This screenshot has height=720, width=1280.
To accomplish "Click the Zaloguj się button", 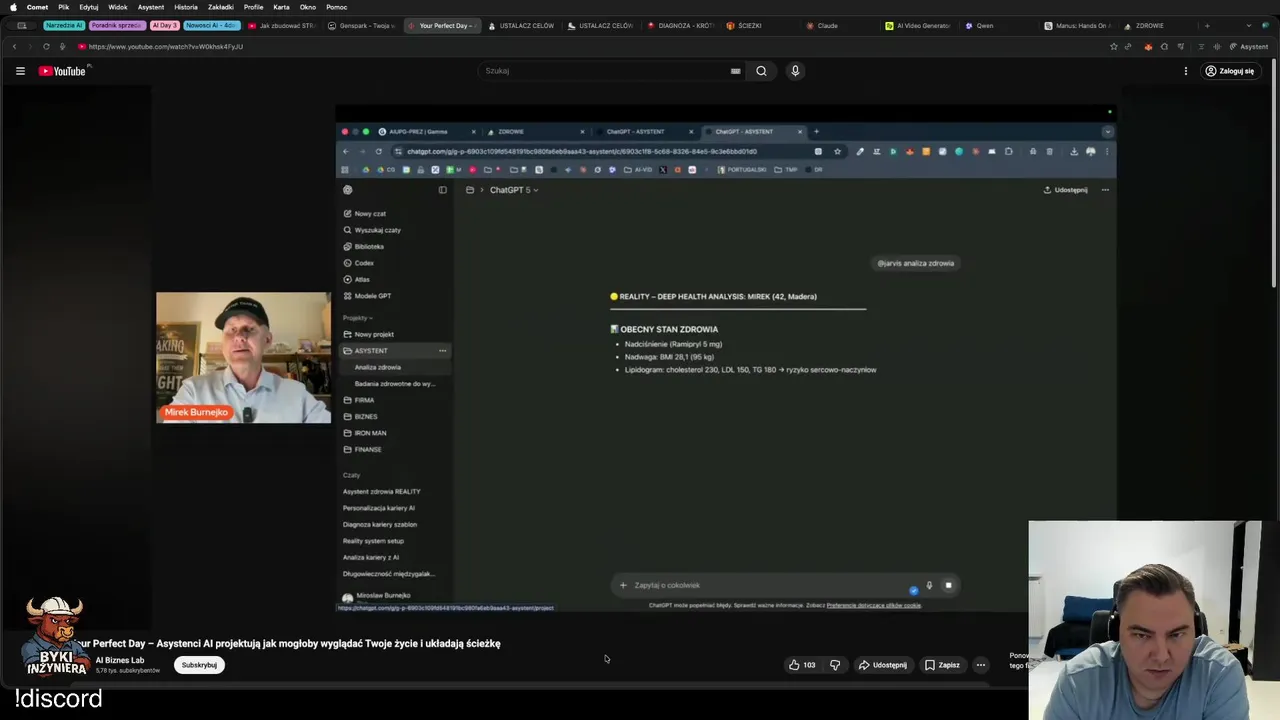I will (1229, 71).
